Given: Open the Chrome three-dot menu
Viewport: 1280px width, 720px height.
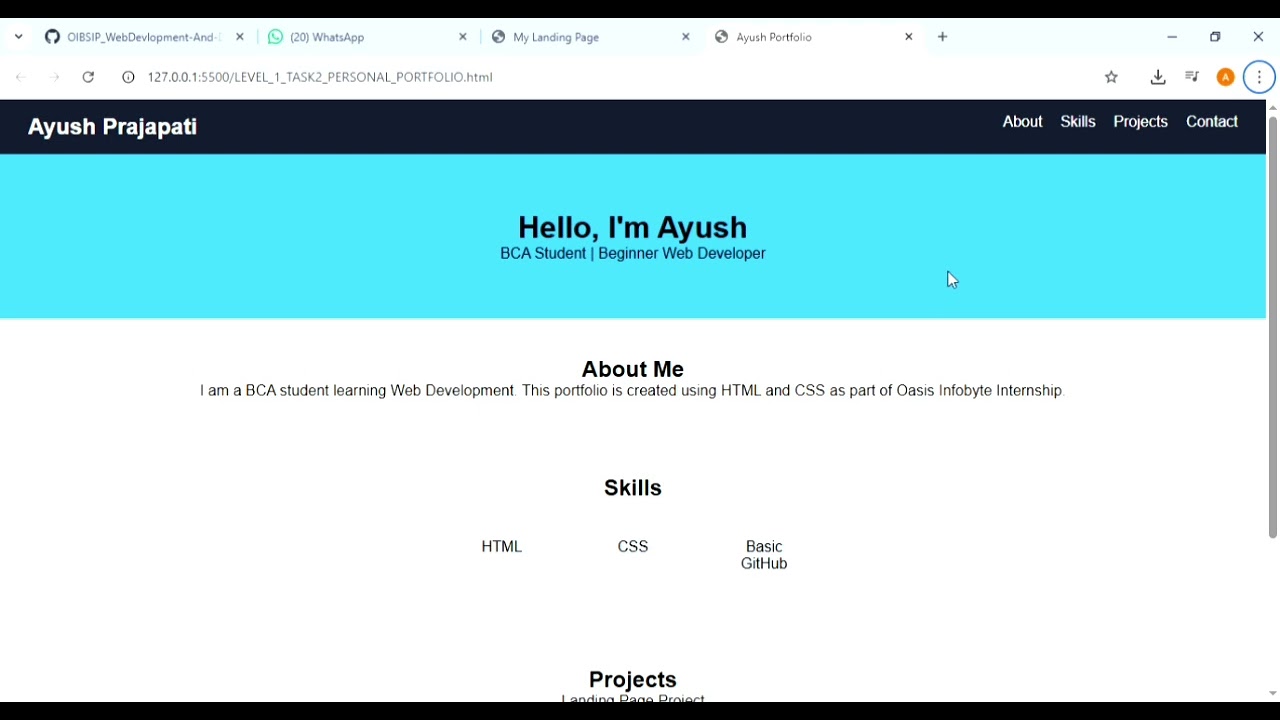Looking at the screenshot, I should [1260, 77].
